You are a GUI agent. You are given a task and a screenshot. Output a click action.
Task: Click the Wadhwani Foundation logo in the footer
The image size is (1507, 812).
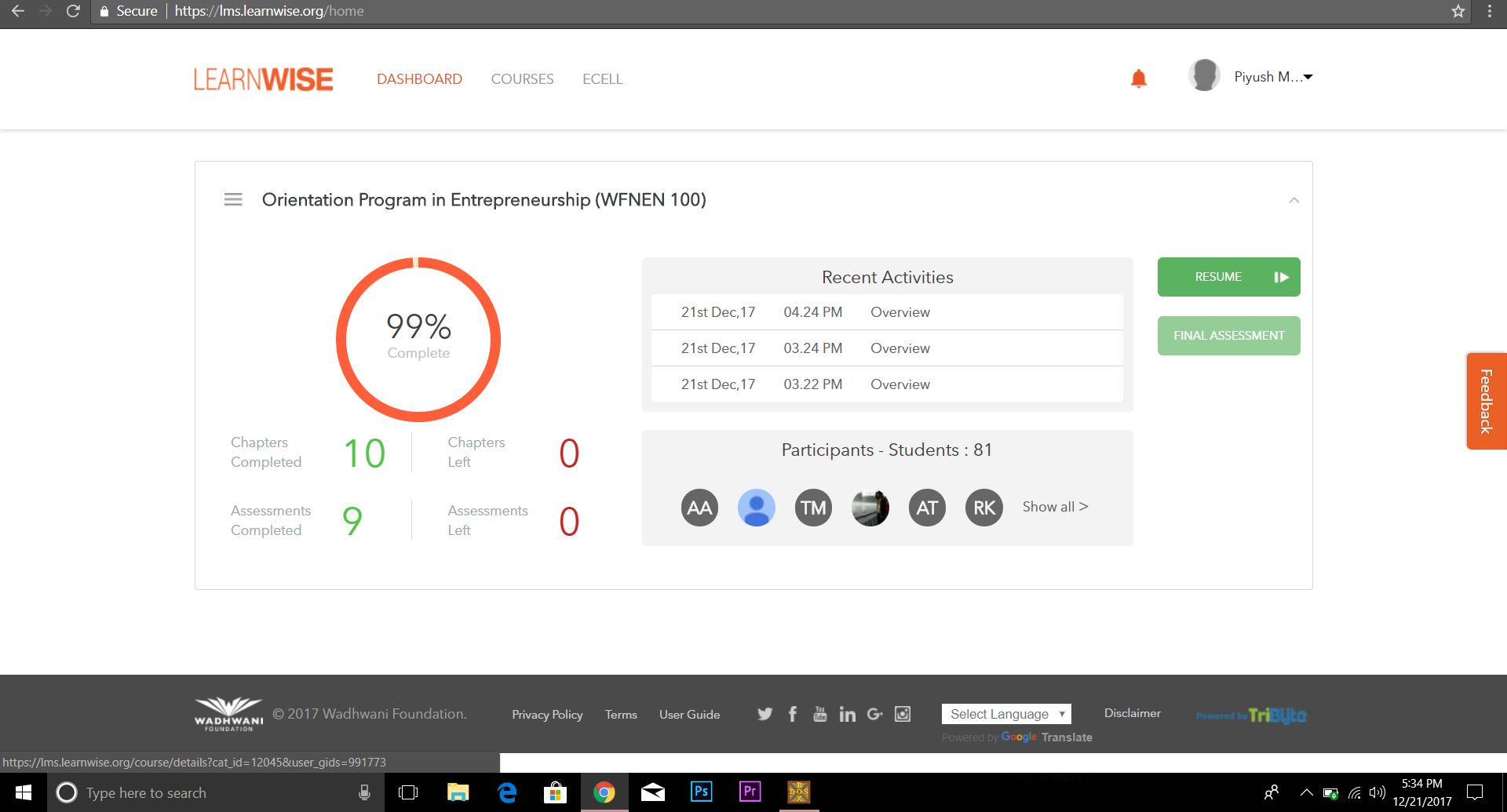(228, 714)
